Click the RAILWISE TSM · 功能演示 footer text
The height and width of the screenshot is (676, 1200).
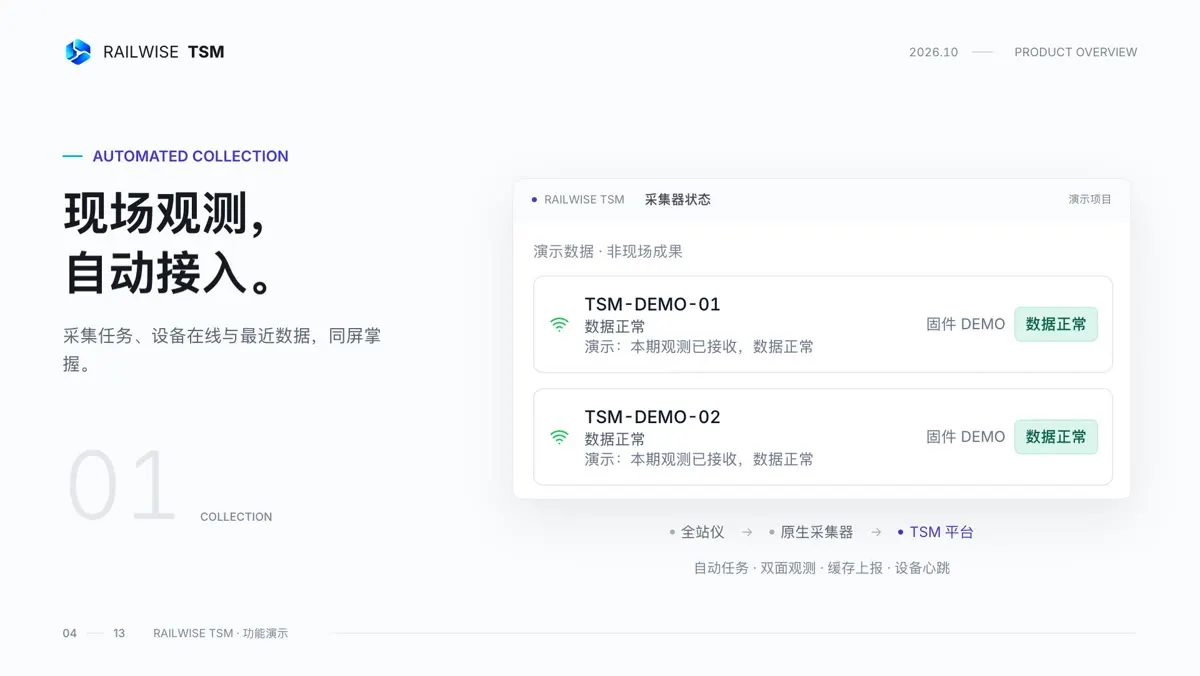220,633
